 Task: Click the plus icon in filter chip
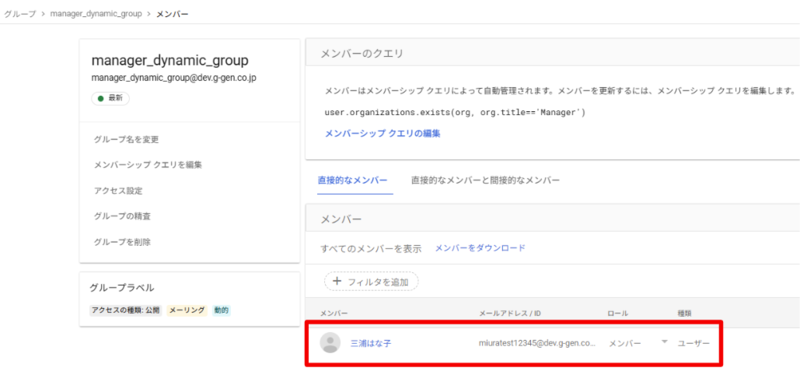[337, 281]
